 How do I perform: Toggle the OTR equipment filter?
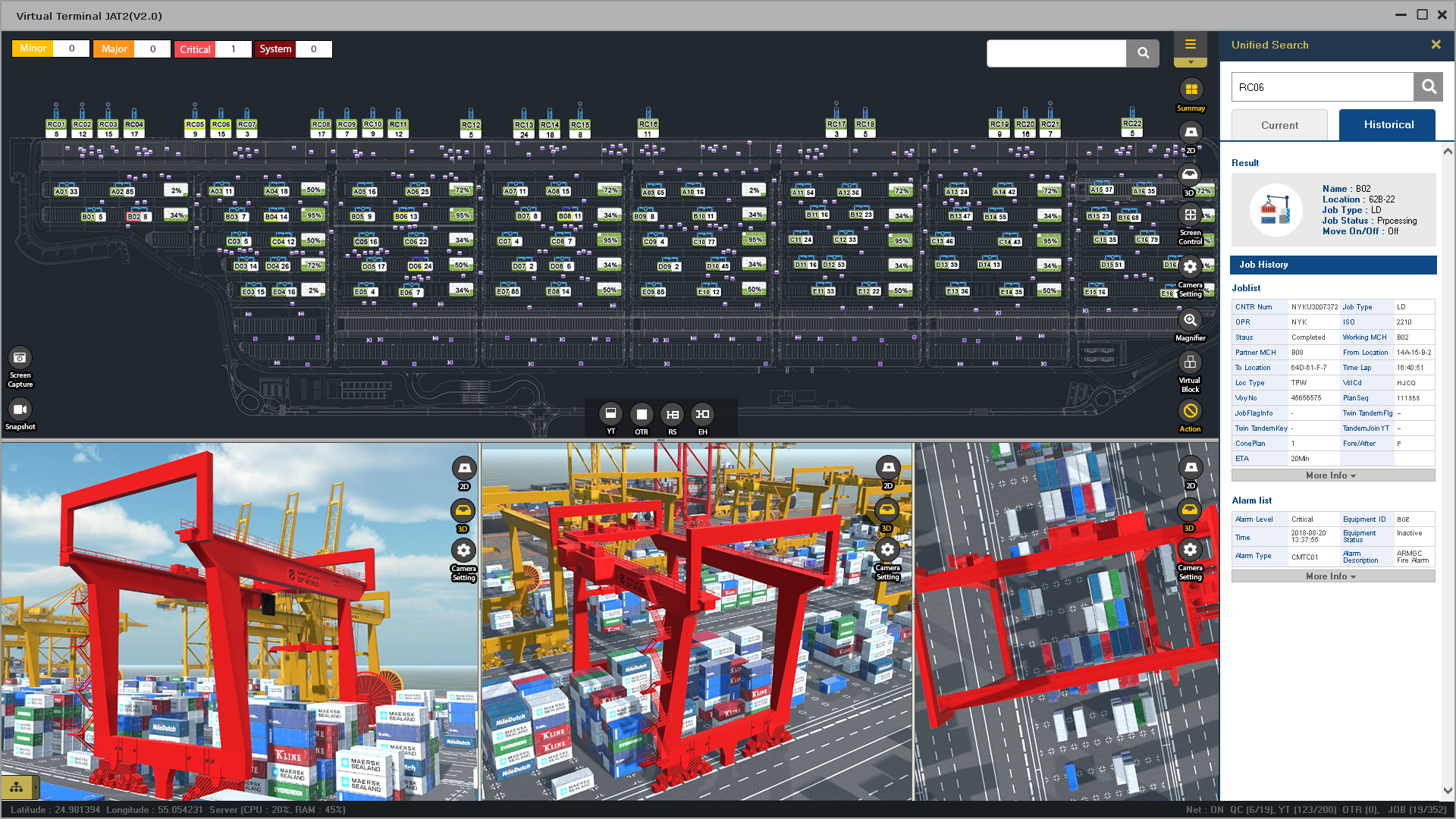642,415
